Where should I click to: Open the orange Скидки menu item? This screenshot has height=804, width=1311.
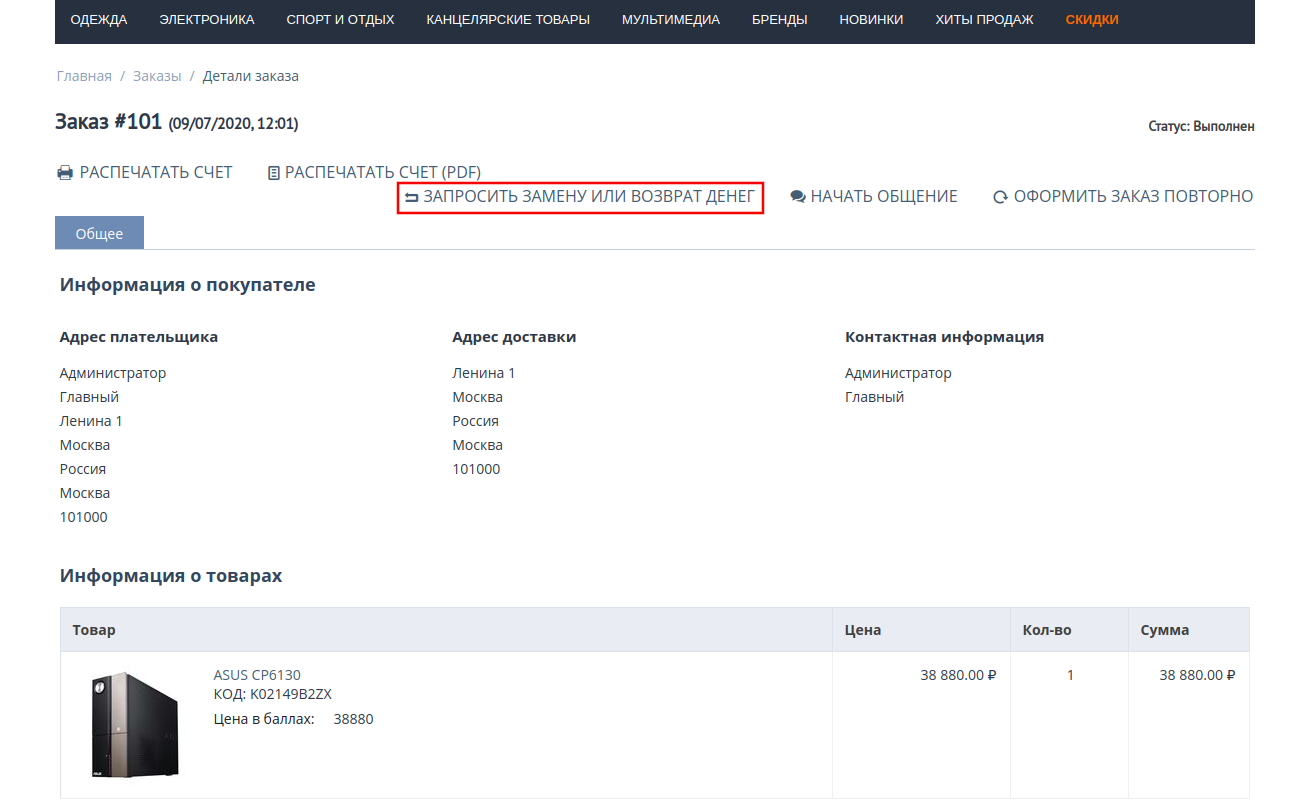[x=1092, y=20]
